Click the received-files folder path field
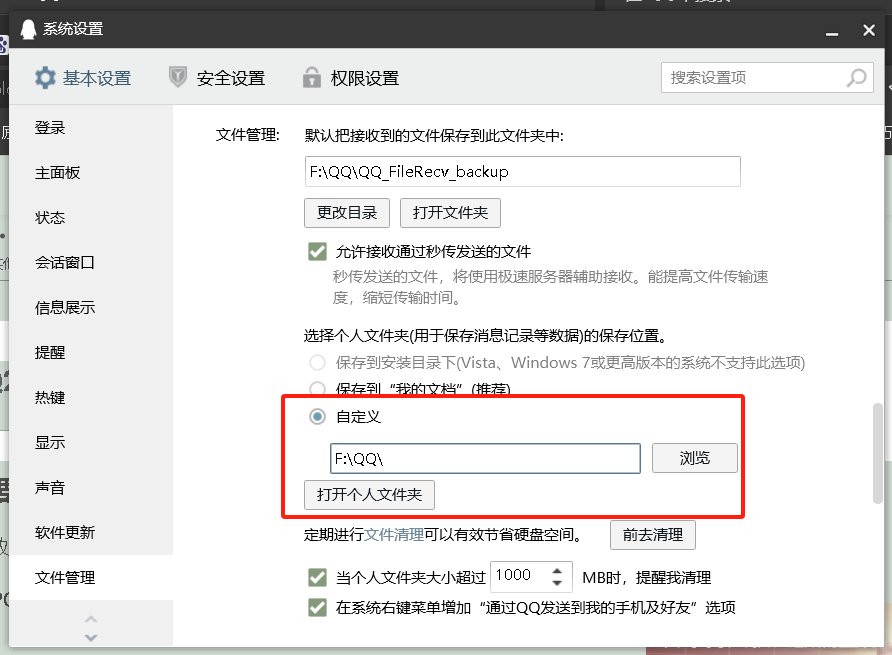This screenshot has height=655, width=892. pyautogui.click(x=522, y=171)
